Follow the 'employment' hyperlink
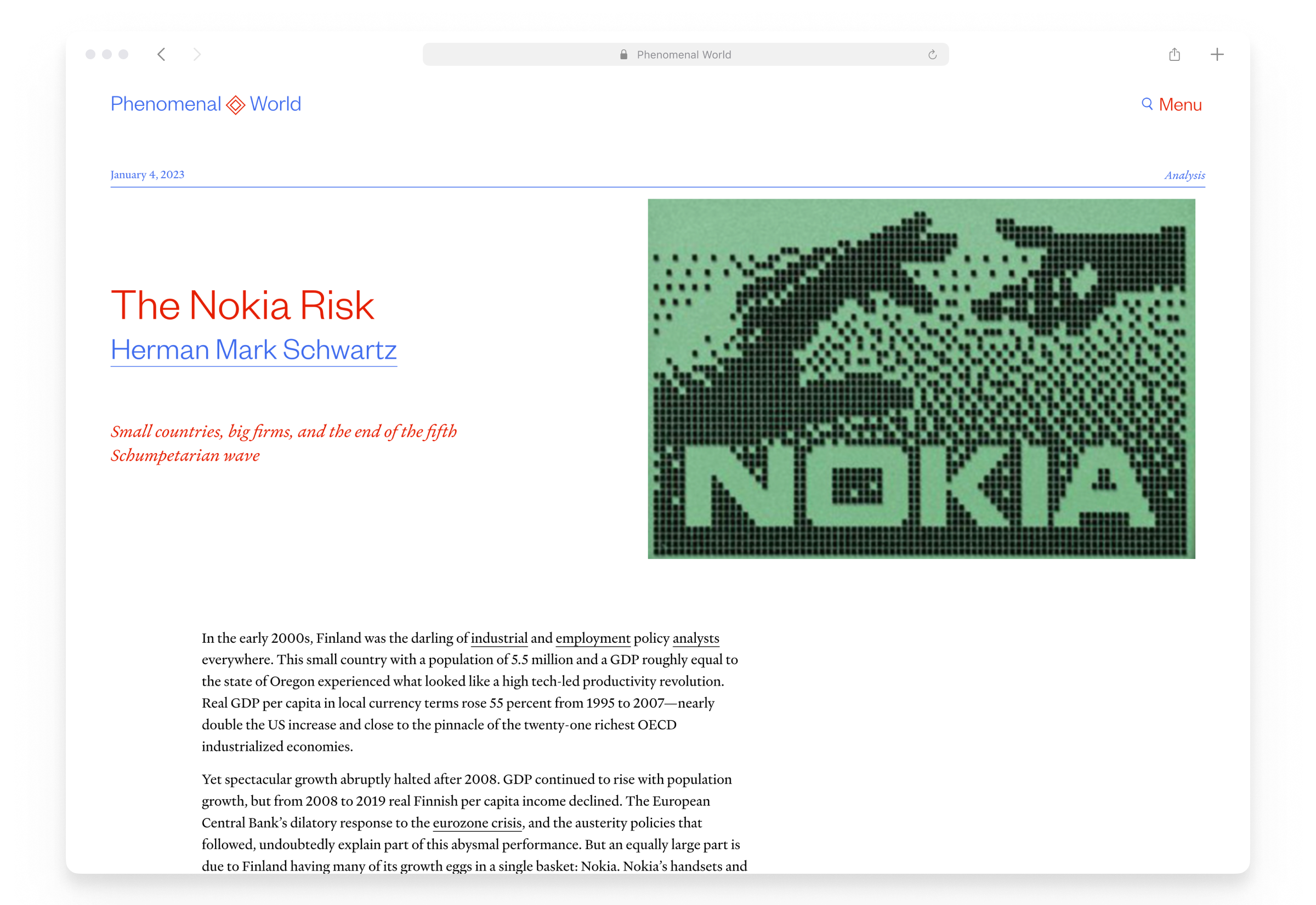1316x905 pixels. click(592, 638)
